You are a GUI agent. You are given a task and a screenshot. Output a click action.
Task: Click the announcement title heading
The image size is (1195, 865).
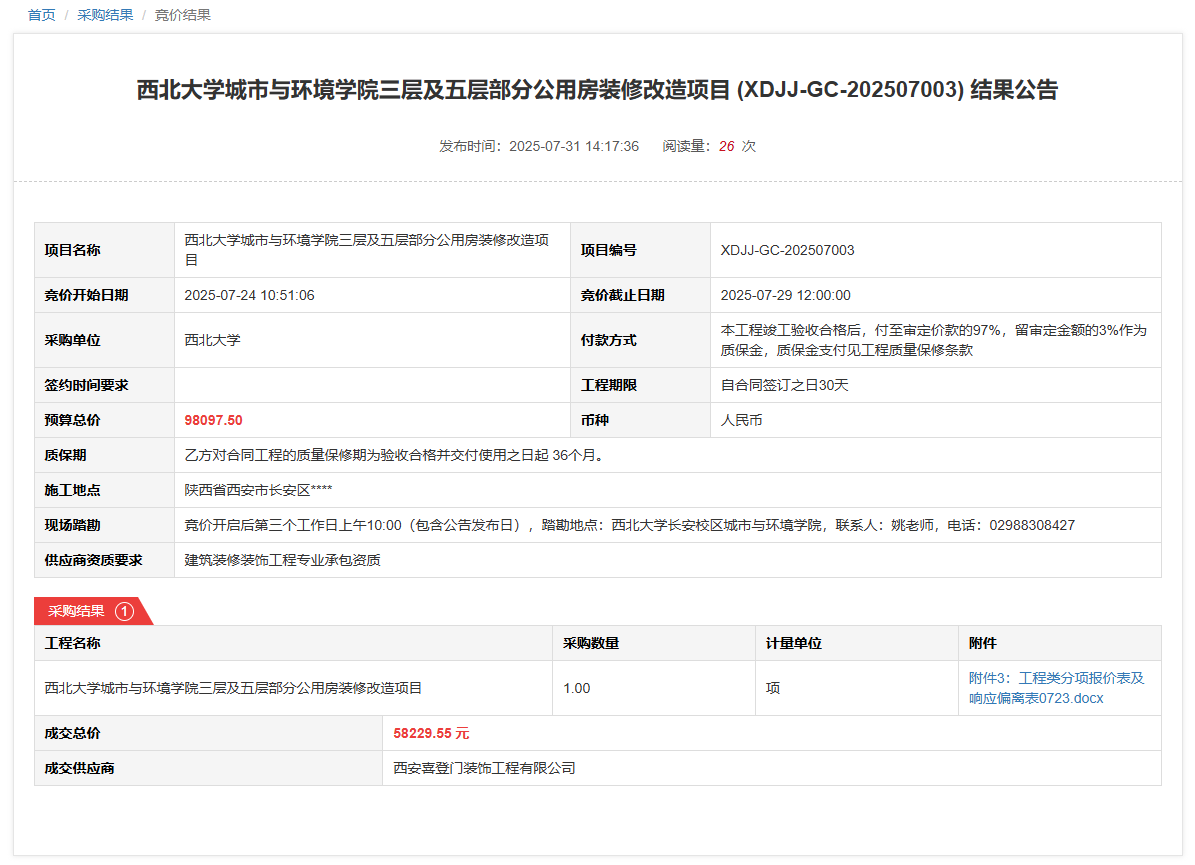coord(597,90)
